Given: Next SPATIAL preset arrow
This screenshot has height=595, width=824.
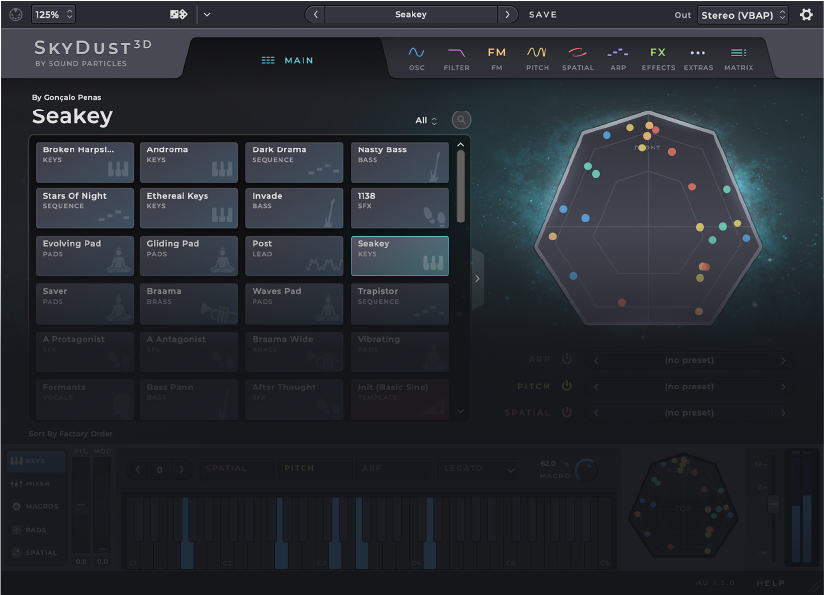Looking at the screenshot, I should 783,413.
